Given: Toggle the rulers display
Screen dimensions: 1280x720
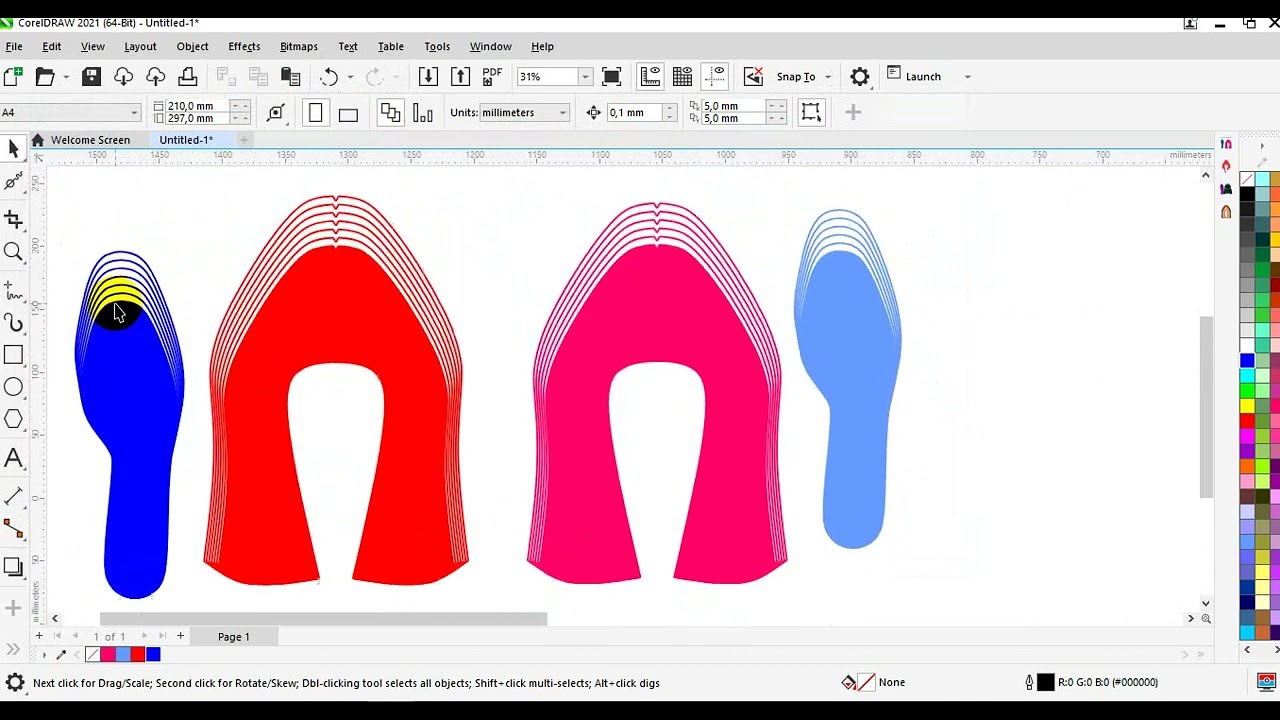Looking at the screenshot, I should point(650,76).
